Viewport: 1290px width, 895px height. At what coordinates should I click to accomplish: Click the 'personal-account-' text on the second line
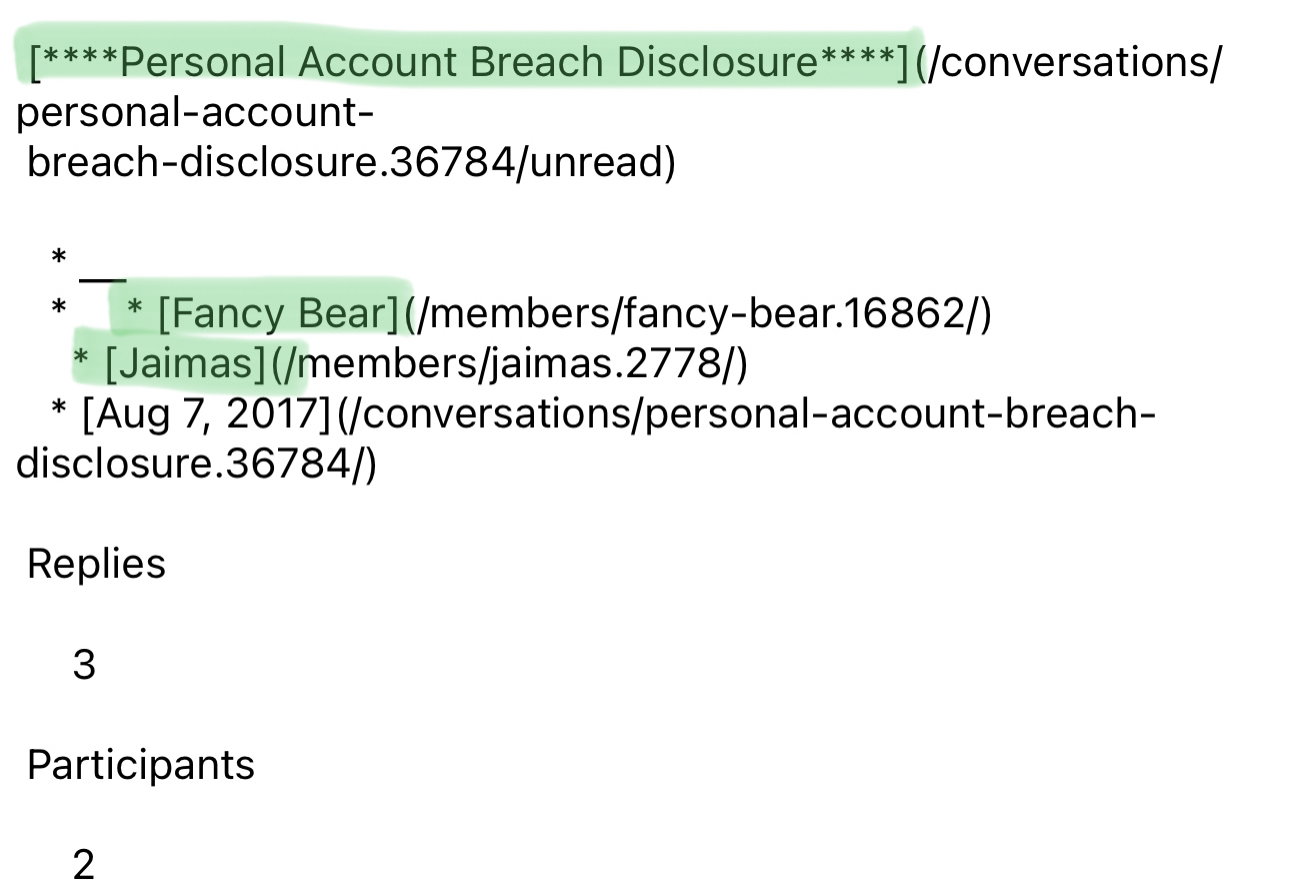click(x=196, y=113)
